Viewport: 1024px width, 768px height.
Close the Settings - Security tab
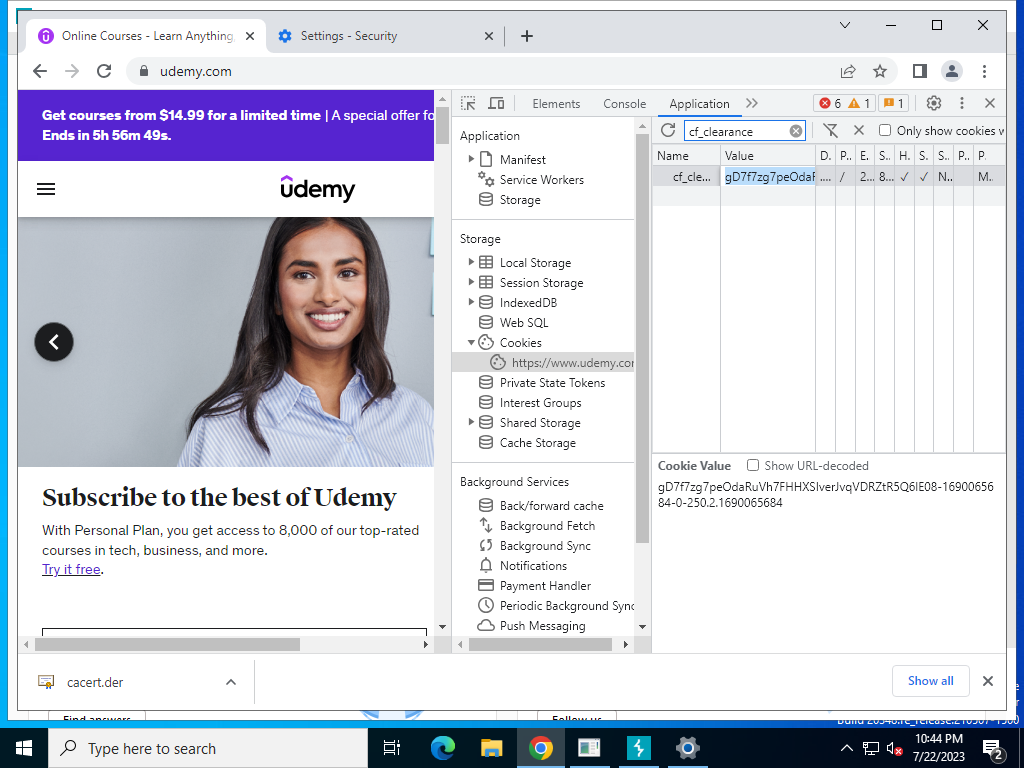(x=488, y=36)
